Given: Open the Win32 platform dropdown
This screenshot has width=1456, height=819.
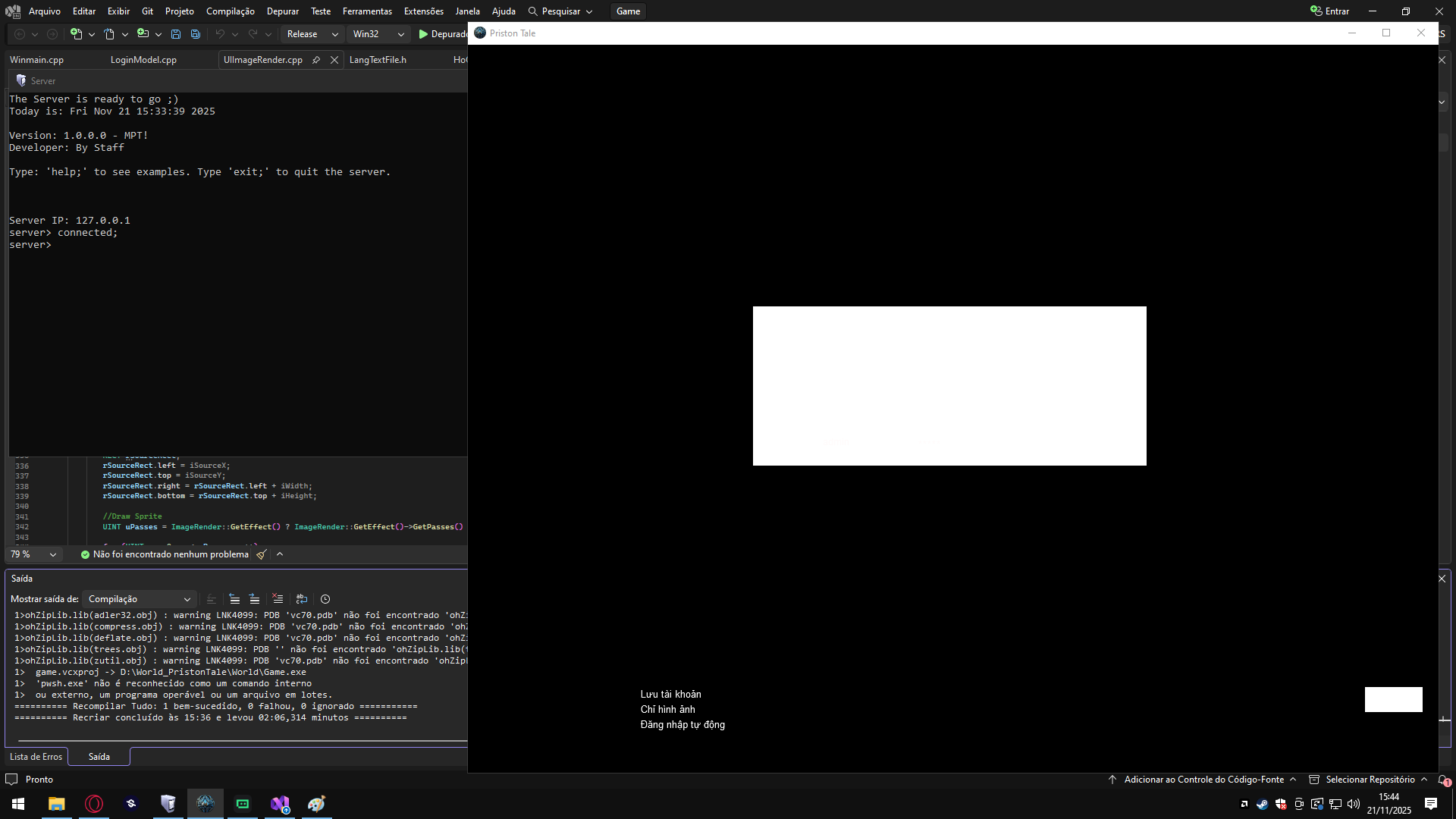Looking at the screenshot, I should pyautogui.click(x=378, y=34).
